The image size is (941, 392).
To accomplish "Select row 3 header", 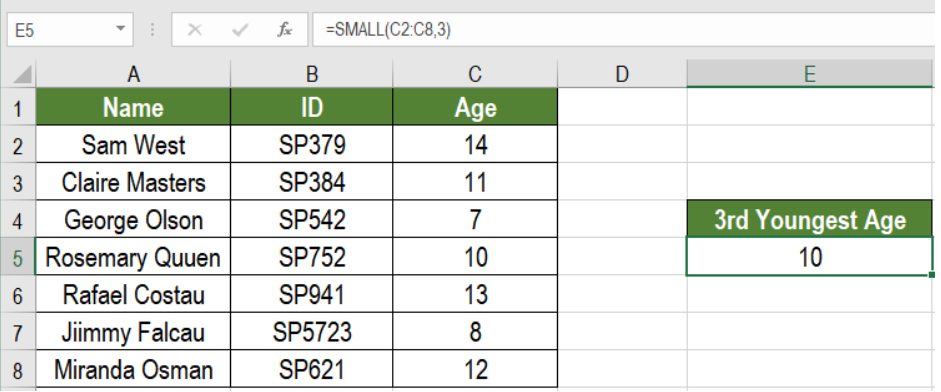I will [x=18, y=182].
